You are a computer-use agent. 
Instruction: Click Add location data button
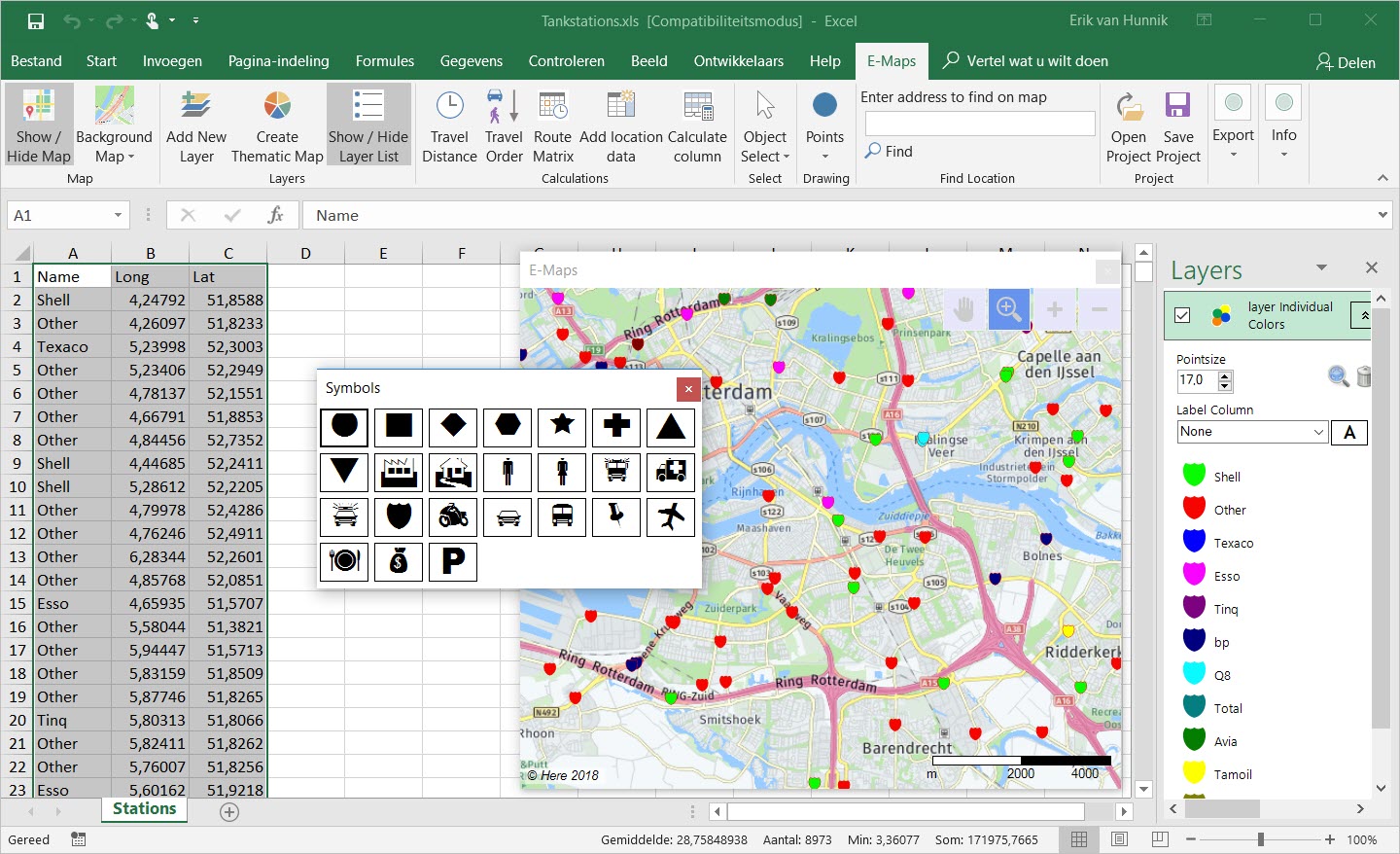tap(621, 125)
